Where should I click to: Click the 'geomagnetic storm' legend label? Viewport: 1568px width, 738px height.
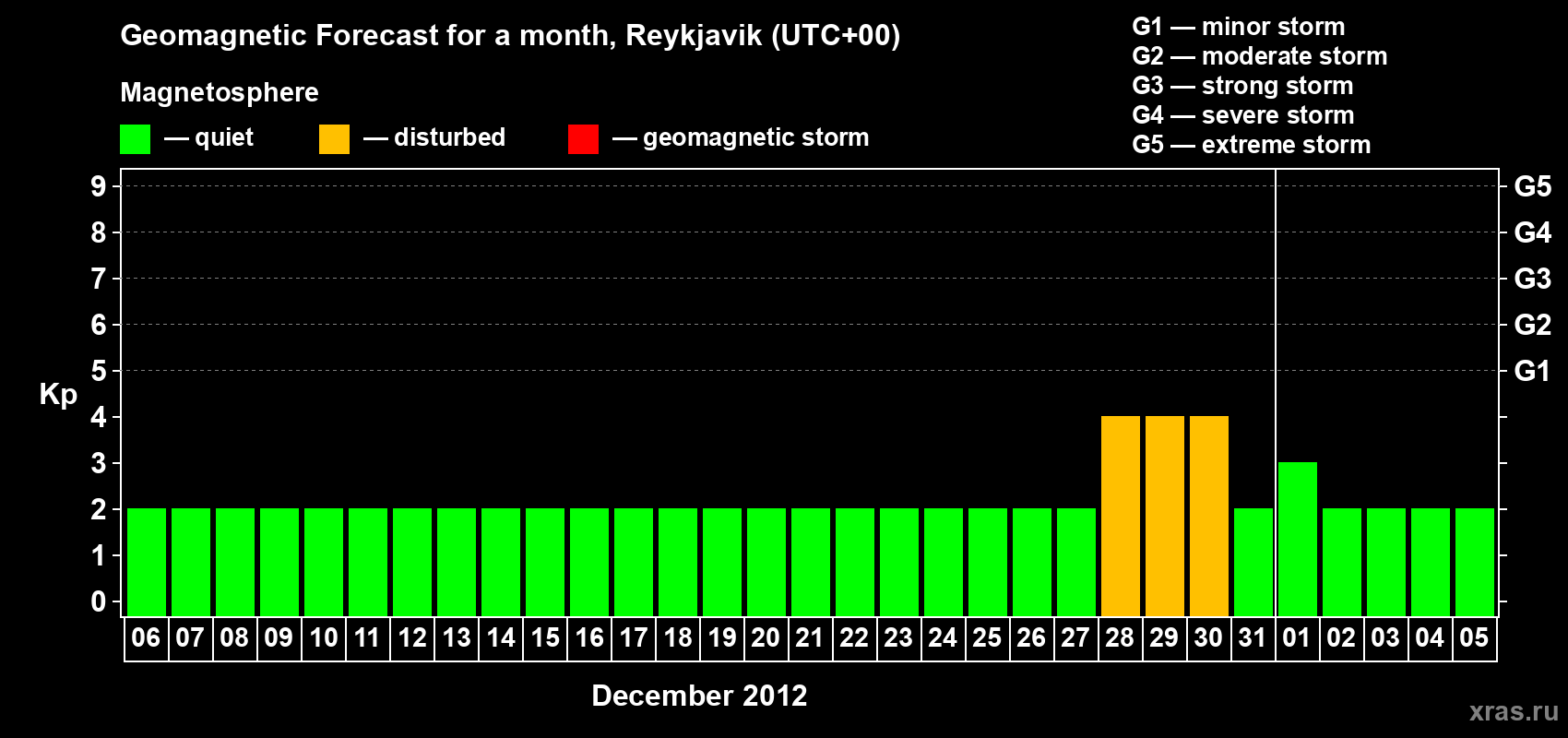pos(755,138)
